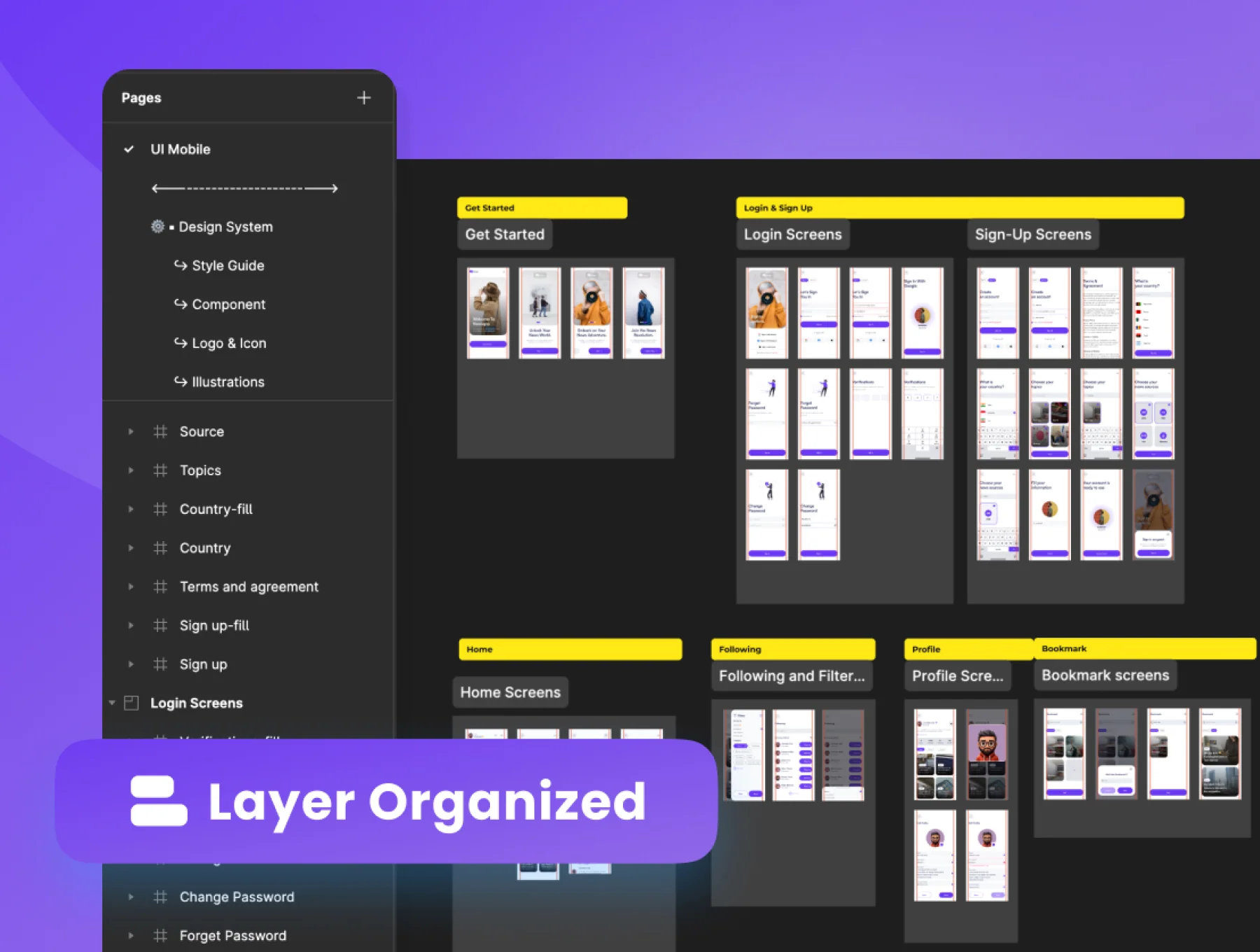Expand the Forget Password layer
1260x952 pixels.
pos(131,936)
